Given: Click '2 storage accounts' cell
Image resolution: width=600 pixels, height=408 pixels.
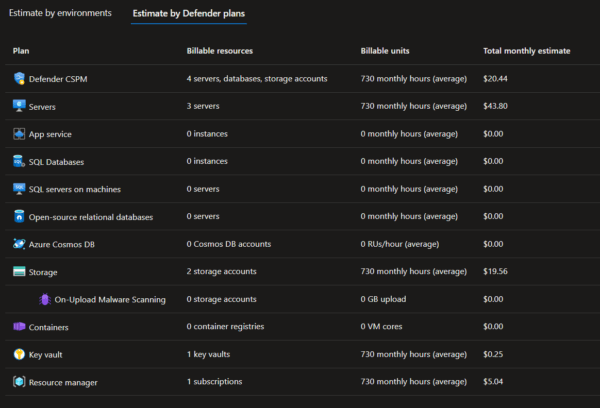Looking at the screenshot, I should (x=222, y=271).
